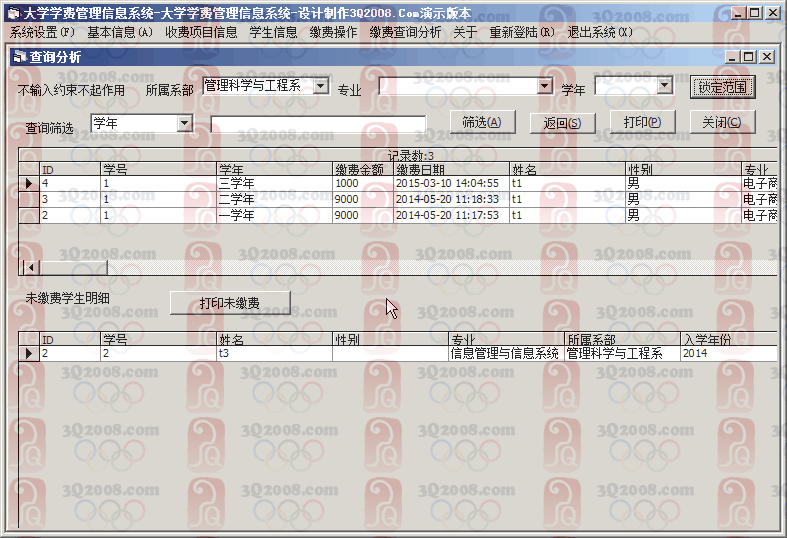Select row selector for ID 3 record
Screen dimensions: 787x538
coord(29,199)
